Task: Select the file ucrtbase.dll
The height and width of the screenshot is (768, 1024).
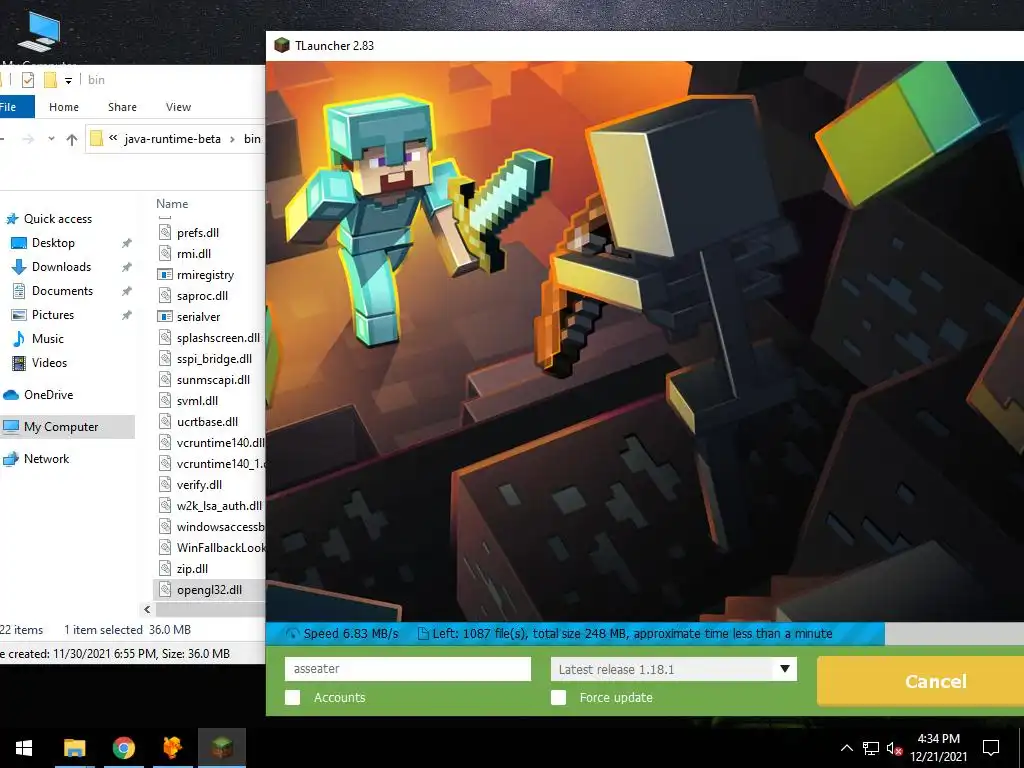Action: [207, 422]
